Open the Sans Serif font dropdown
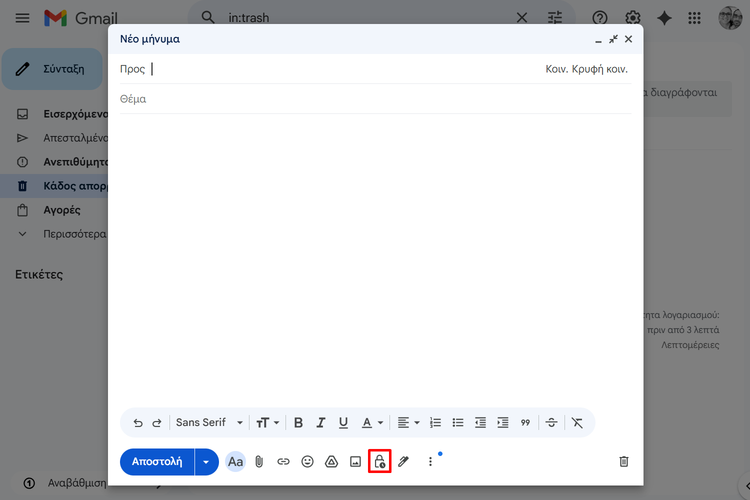The width and height of the screenshot is (750, 500). [210, 422]
